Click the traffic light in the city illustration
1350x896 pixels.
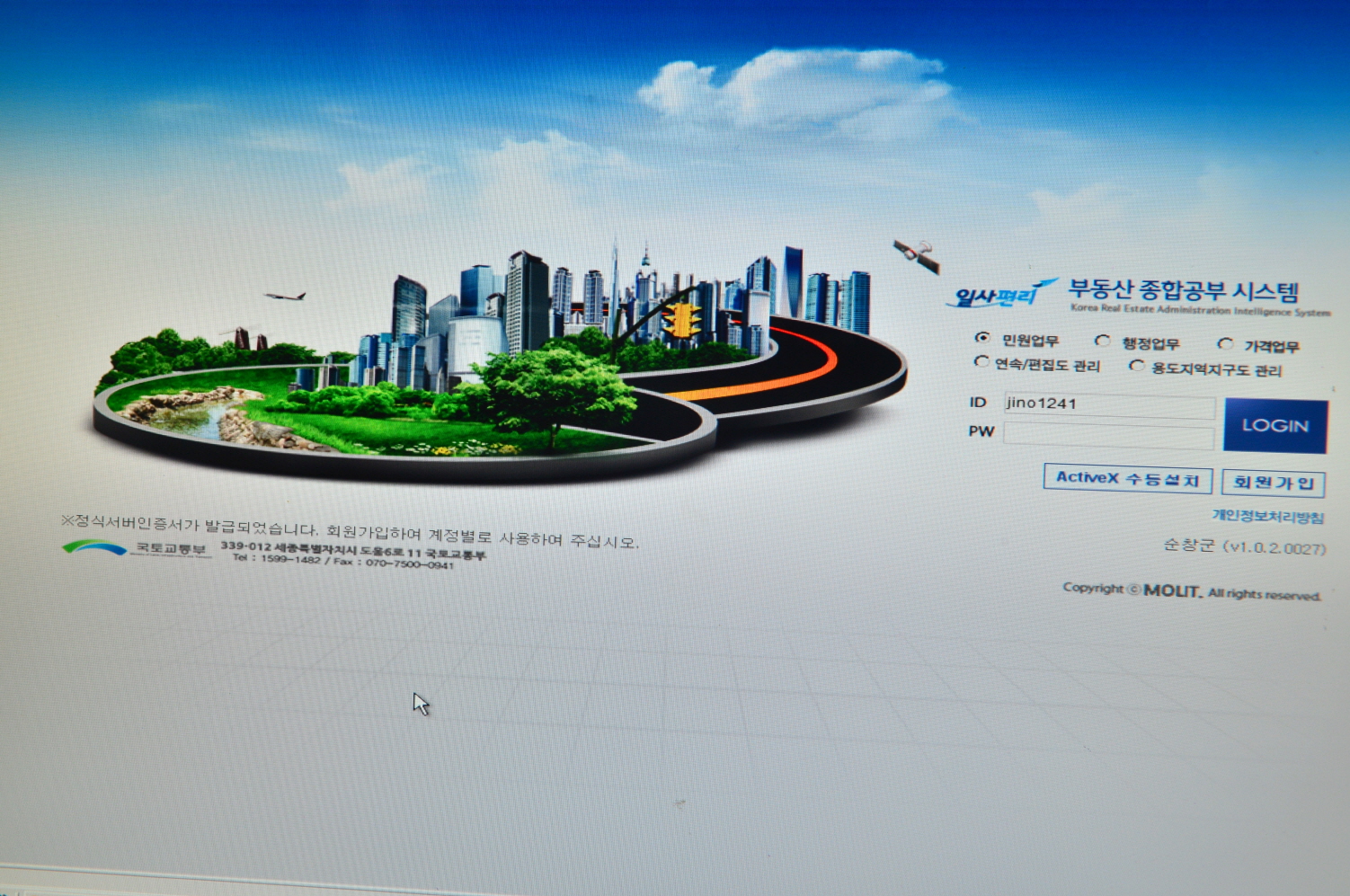tap(682, 320)
